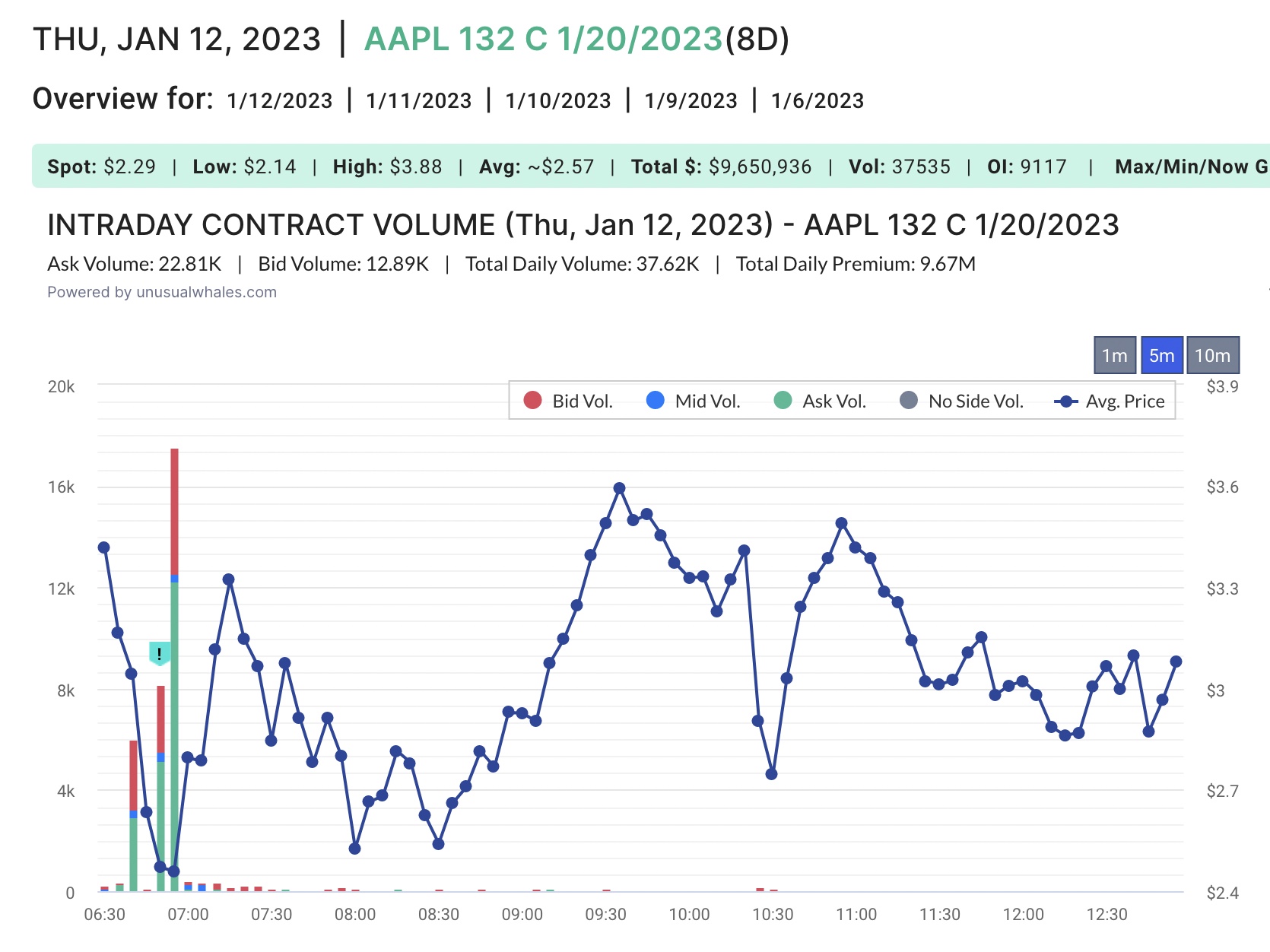Select the 10m interval button
The height and width of the screenshot is (952, 1270).
pos(1213,355)
